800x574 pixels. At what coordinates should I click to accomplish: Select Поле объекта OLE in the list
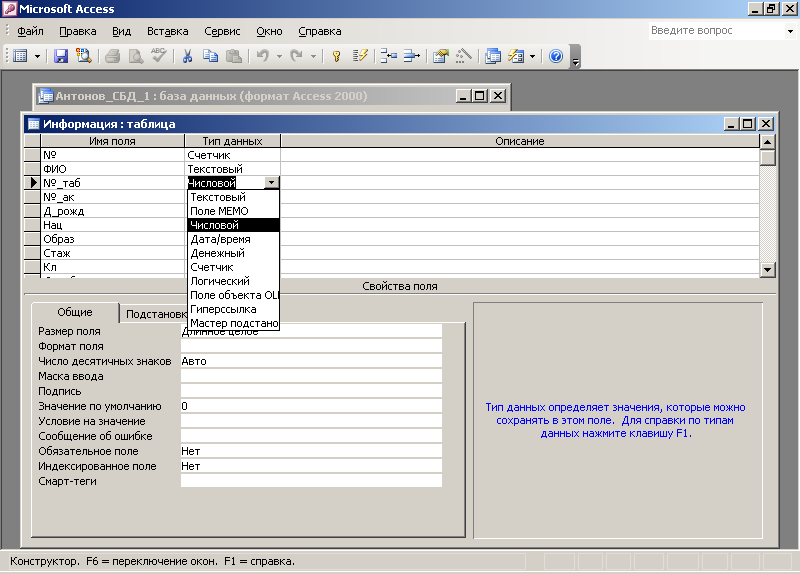point(234,295)
